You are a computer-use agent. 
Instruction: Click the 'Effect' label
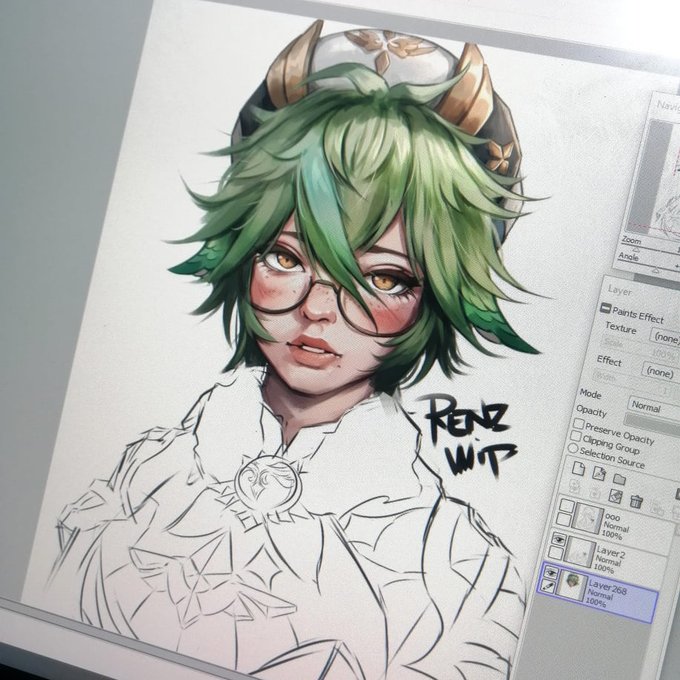[x=609, y=361]
